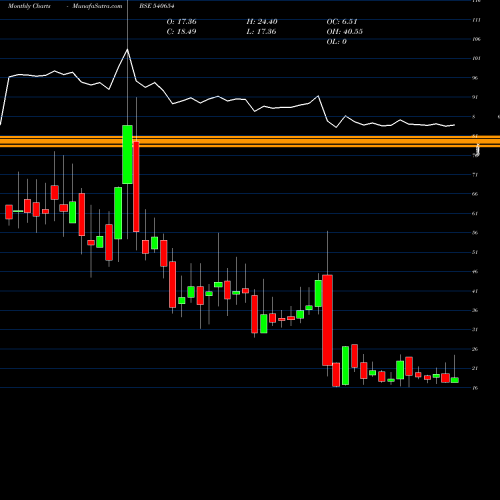Click the 41 price axis label
This screenshot has height=500, width=500.
coord(475,291)
